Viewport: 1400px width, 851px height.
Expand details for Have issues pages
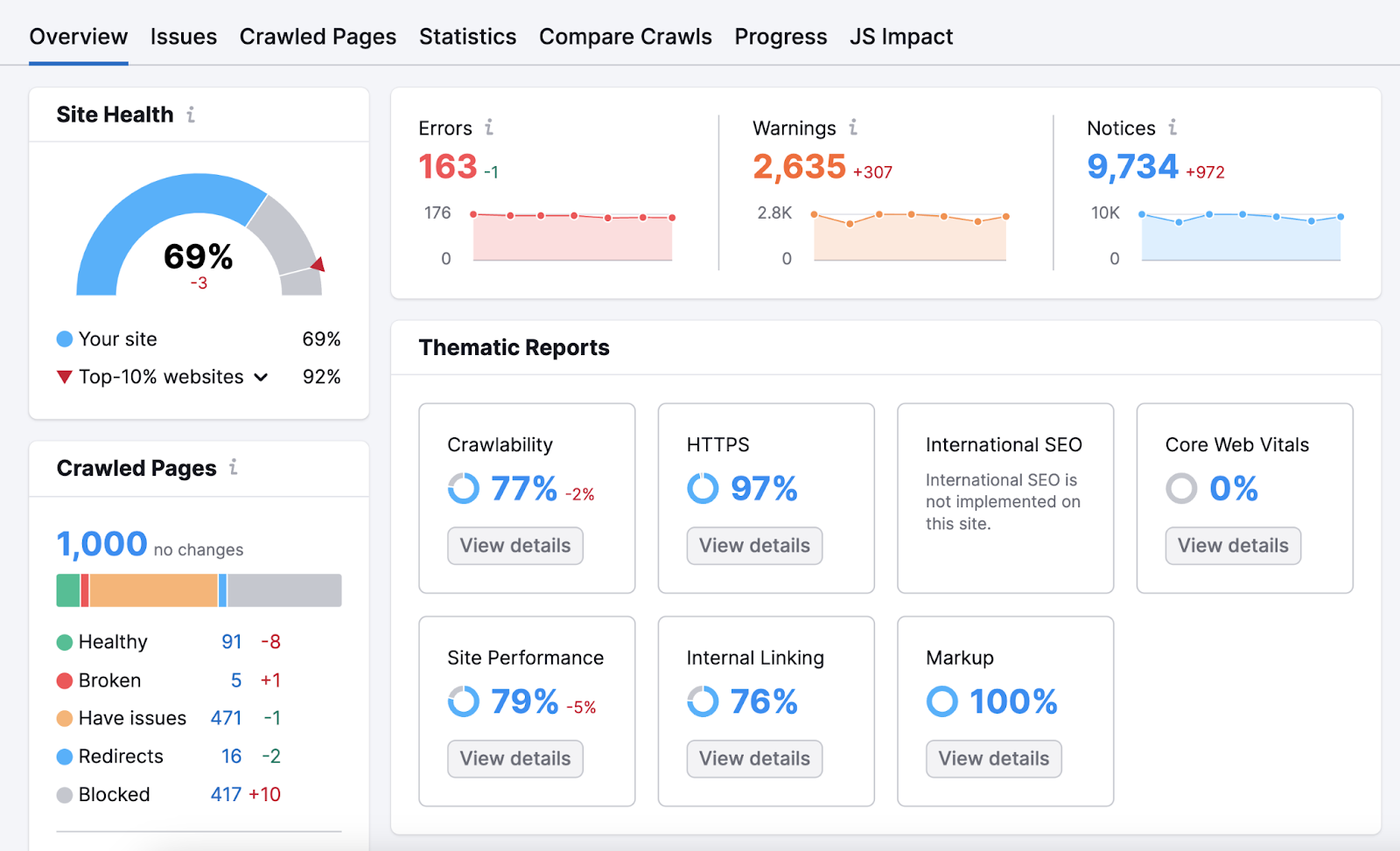(x=130, y=717)
